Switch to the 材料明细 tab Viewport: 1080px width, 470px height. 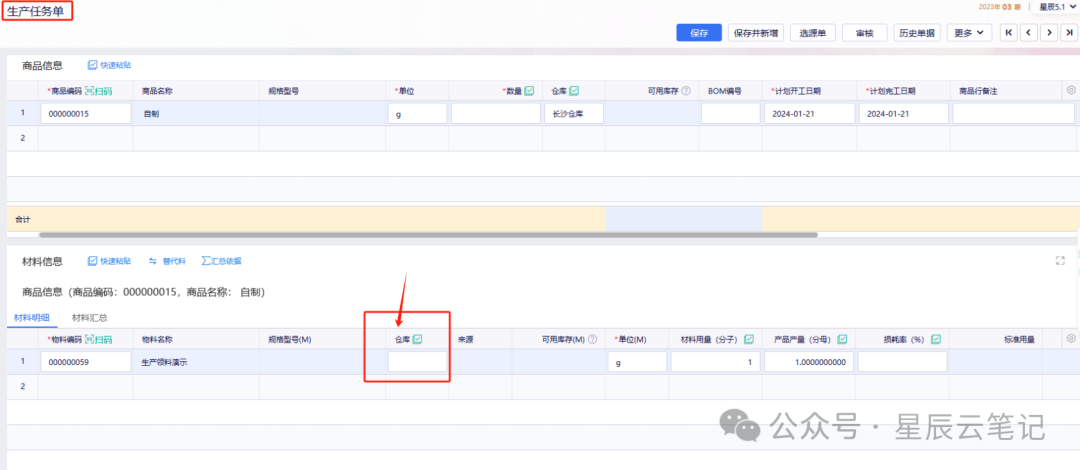click(31, 318)
